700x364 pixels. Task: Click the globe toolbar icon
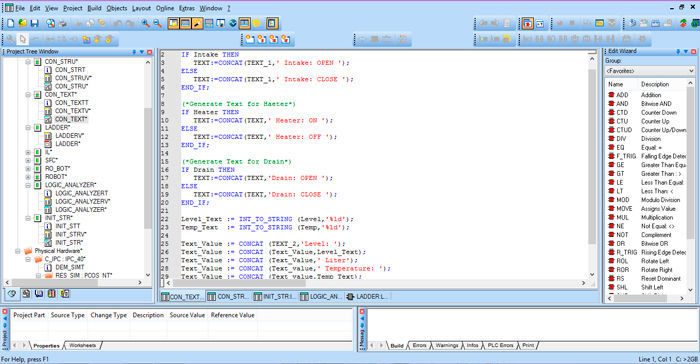click(233, 23)
